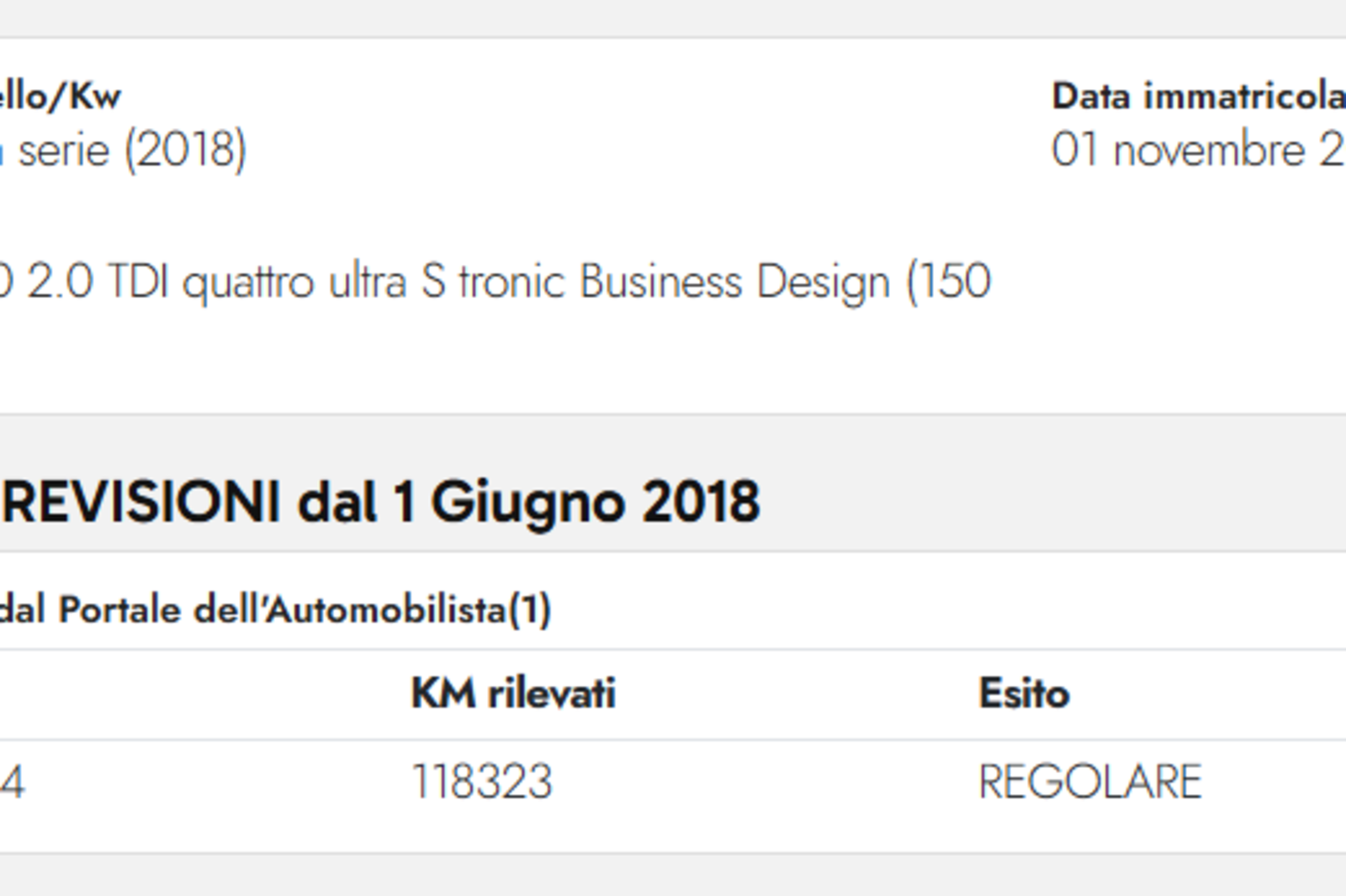Click the partially visible "ello/Kw" field label
This screenshot has width=1346, height=896.
(x=61, y=97)
